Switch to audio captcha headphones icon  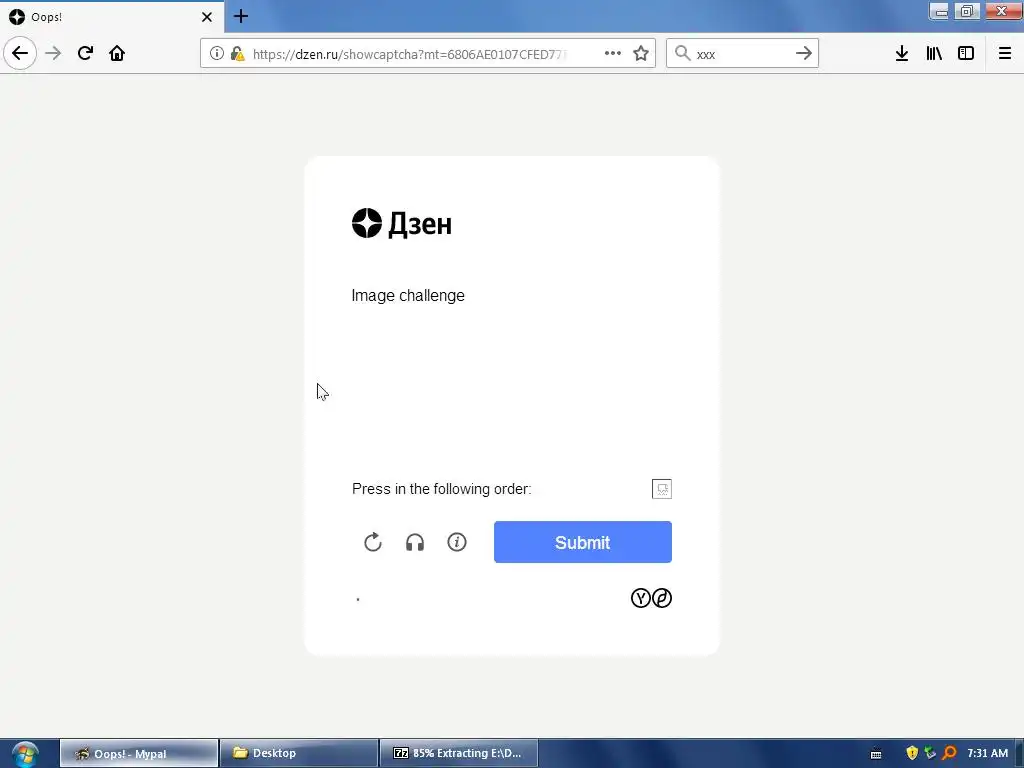coord(415,542)
